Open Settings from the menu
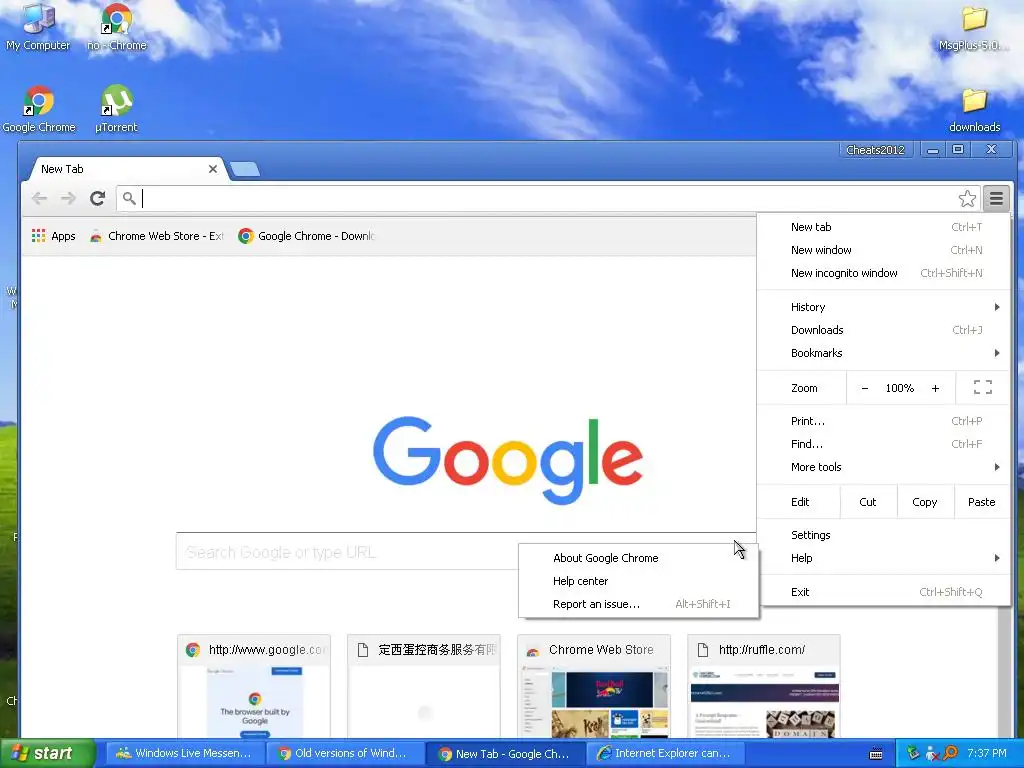The height and width of the screenshot is (768, 1024). [x=884, y=535]
